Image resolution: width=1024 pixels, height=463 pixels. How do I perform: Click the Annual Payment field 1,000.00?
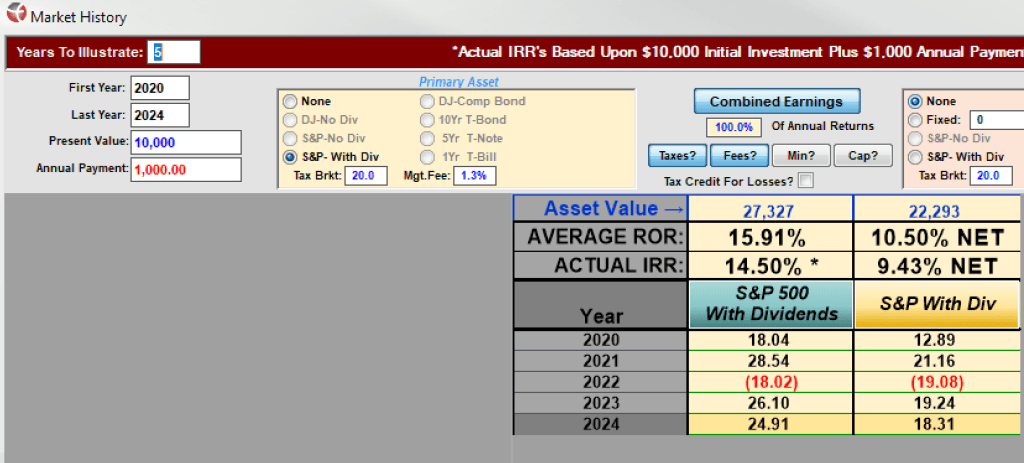(186, 170)
